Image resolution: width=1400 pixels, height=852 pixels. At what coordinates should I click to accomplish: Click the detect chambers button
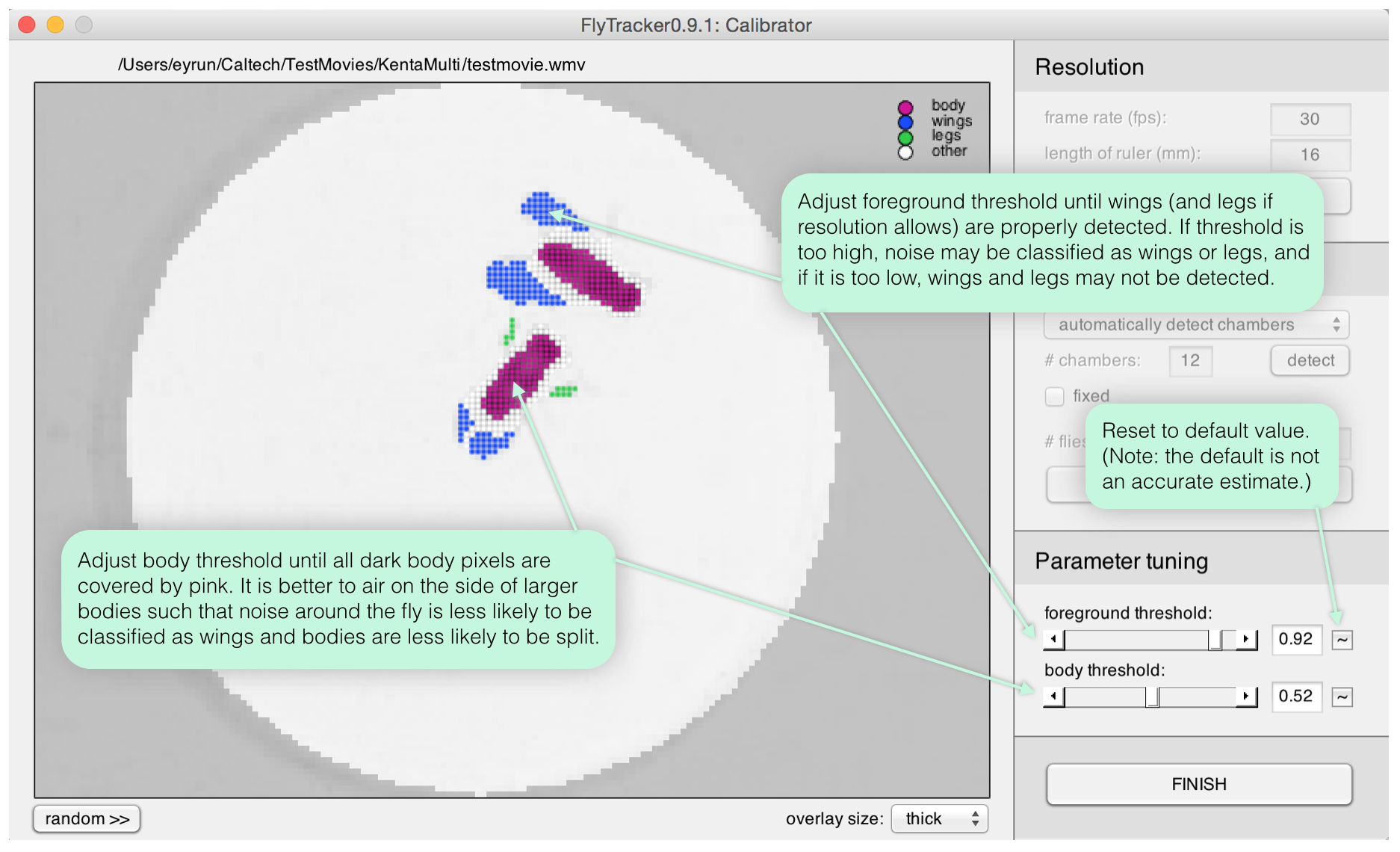1310,361
